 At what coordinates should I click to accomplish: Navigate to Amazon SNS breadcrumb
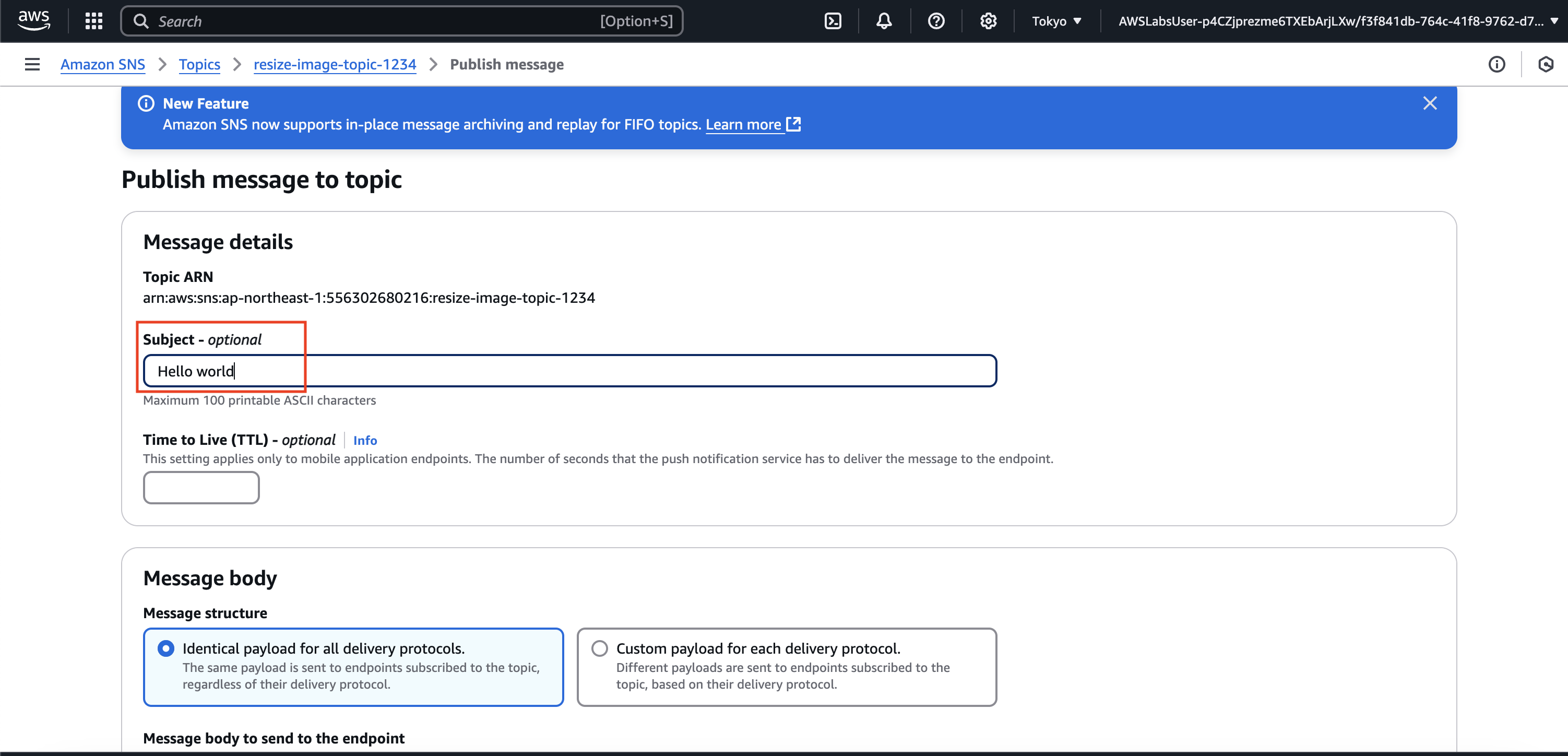point(102,65)
